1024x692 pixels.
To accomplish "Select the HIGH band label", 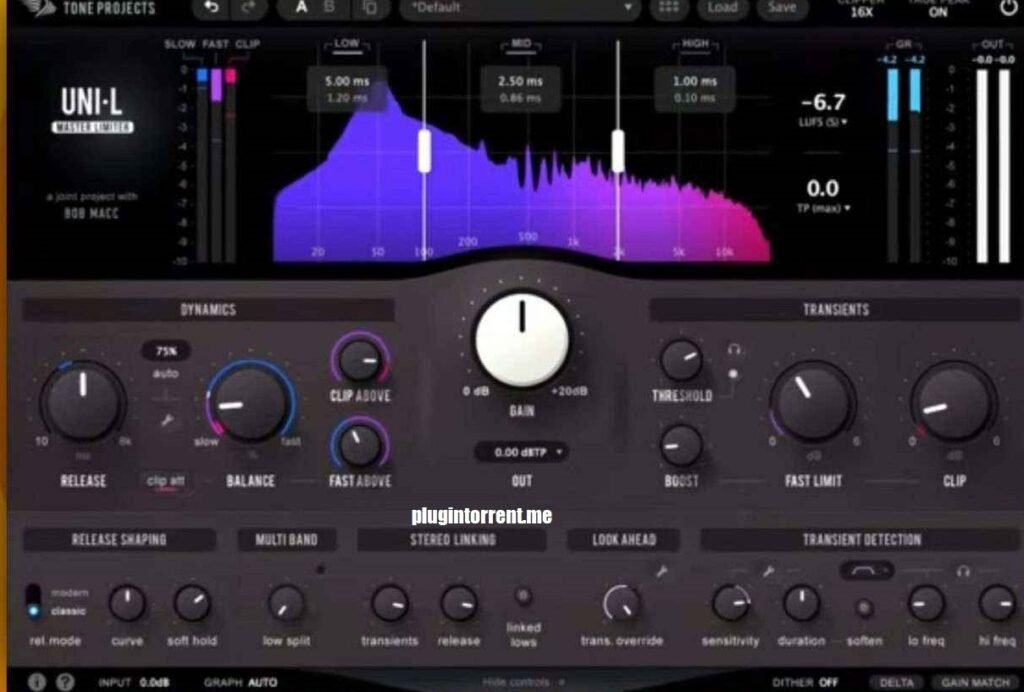I will (x=695, y=43).
